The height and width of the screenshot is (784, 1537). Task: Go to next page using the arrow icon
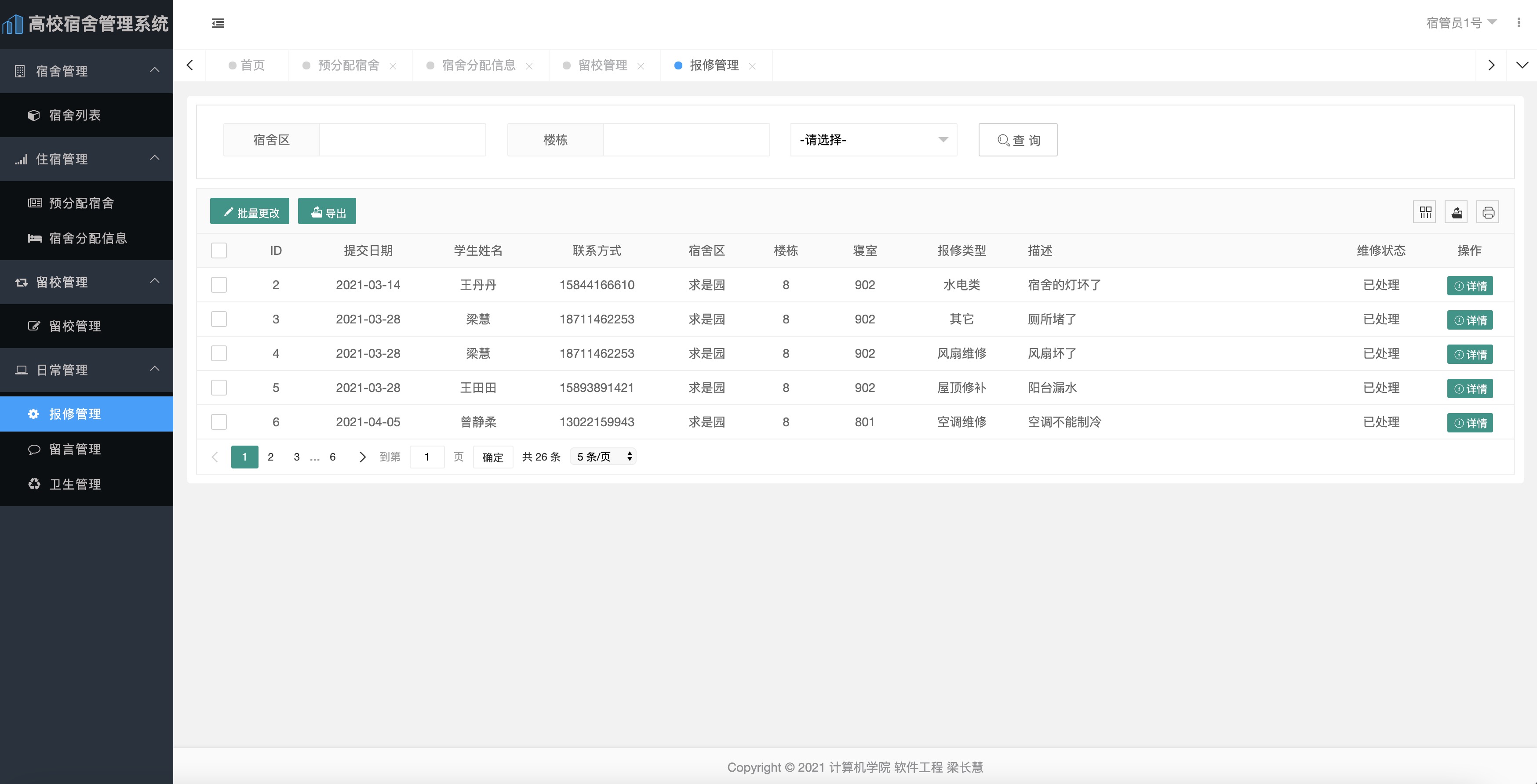click(x=362, y=457)
